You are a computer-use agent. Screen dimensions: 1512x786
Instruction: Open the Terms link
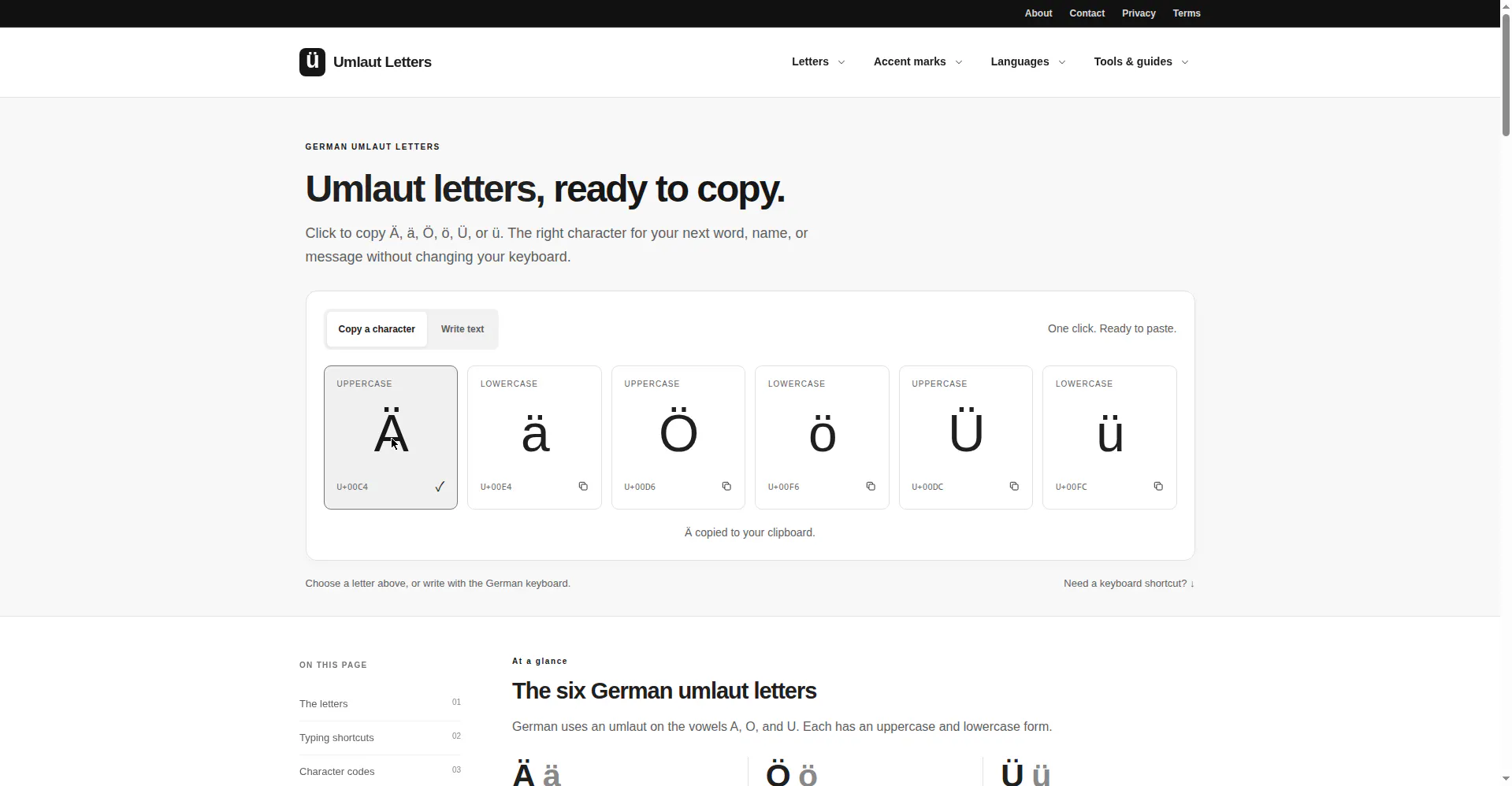tap(1187, 13)
